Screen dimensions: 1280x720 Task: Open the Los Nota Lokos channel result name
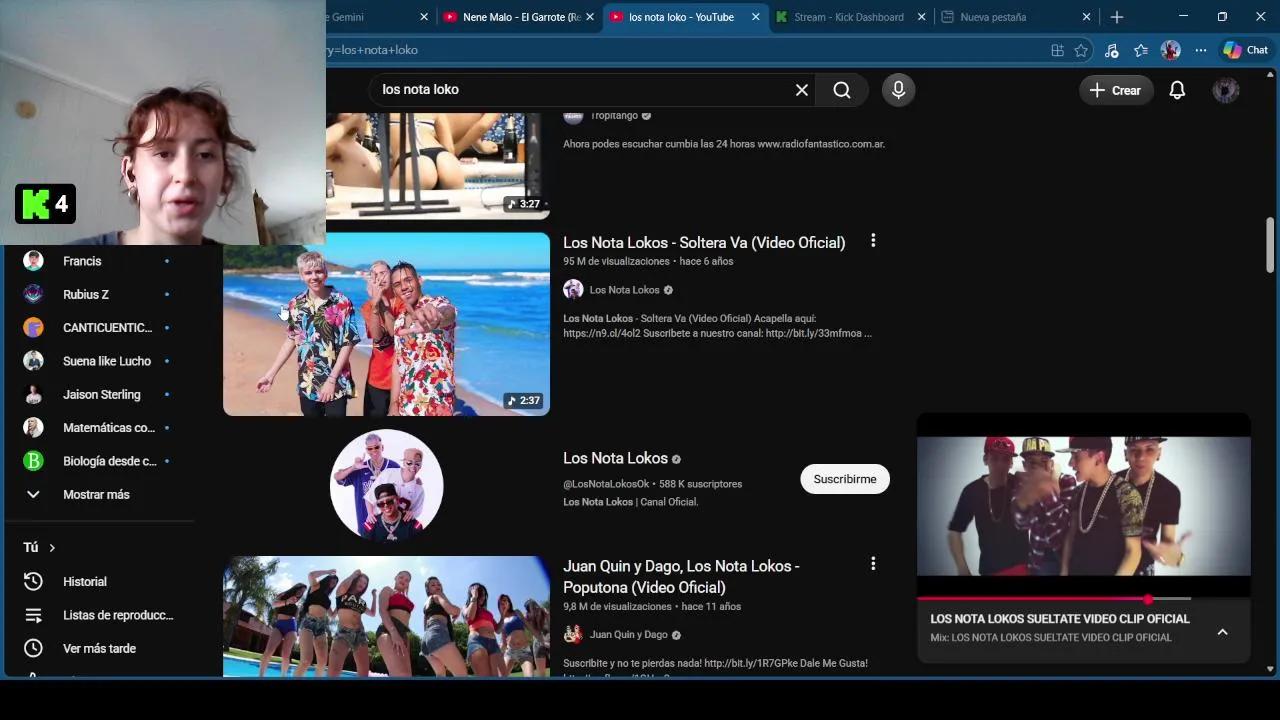point(615,458)
